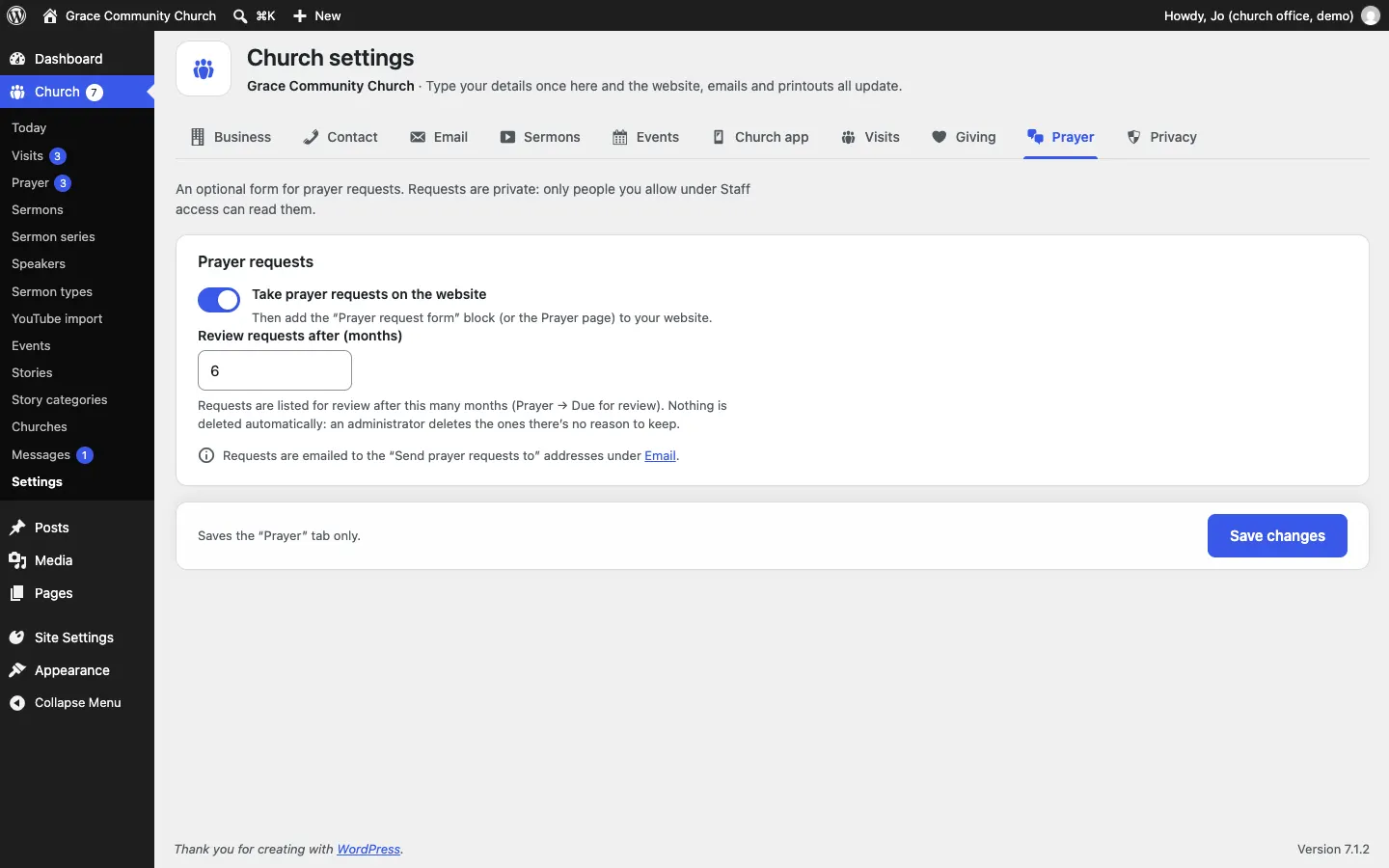Open the New content menu label
This screenshot has width=1389, height=868.
tap(328, 15)
